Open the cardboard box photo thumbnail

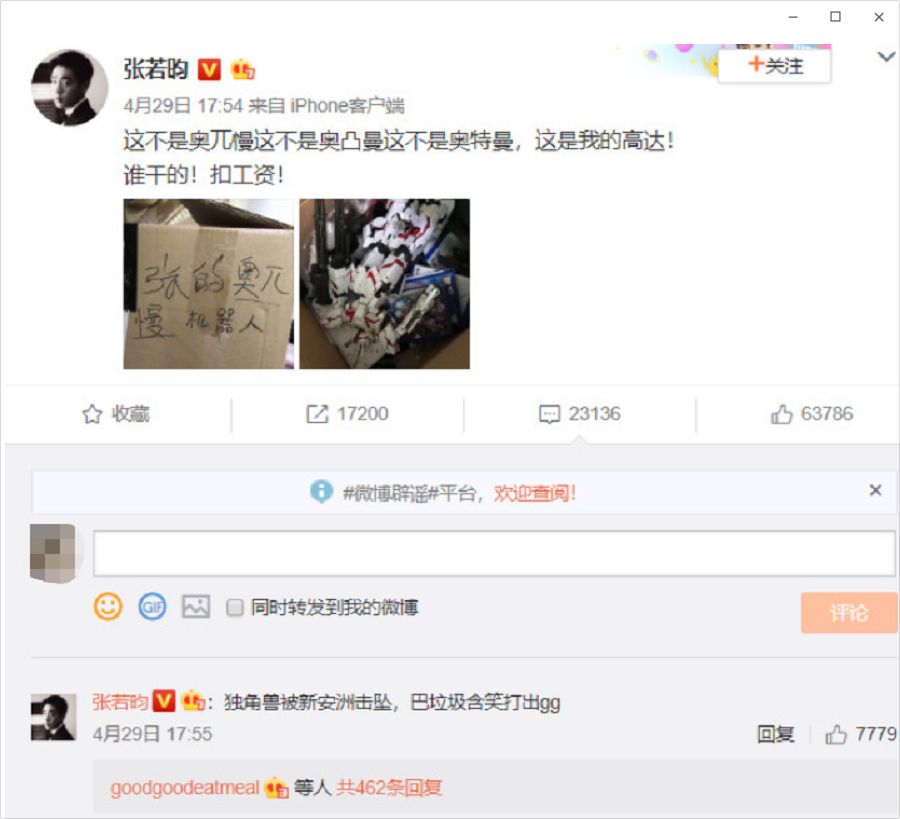[x=209, y=284]
